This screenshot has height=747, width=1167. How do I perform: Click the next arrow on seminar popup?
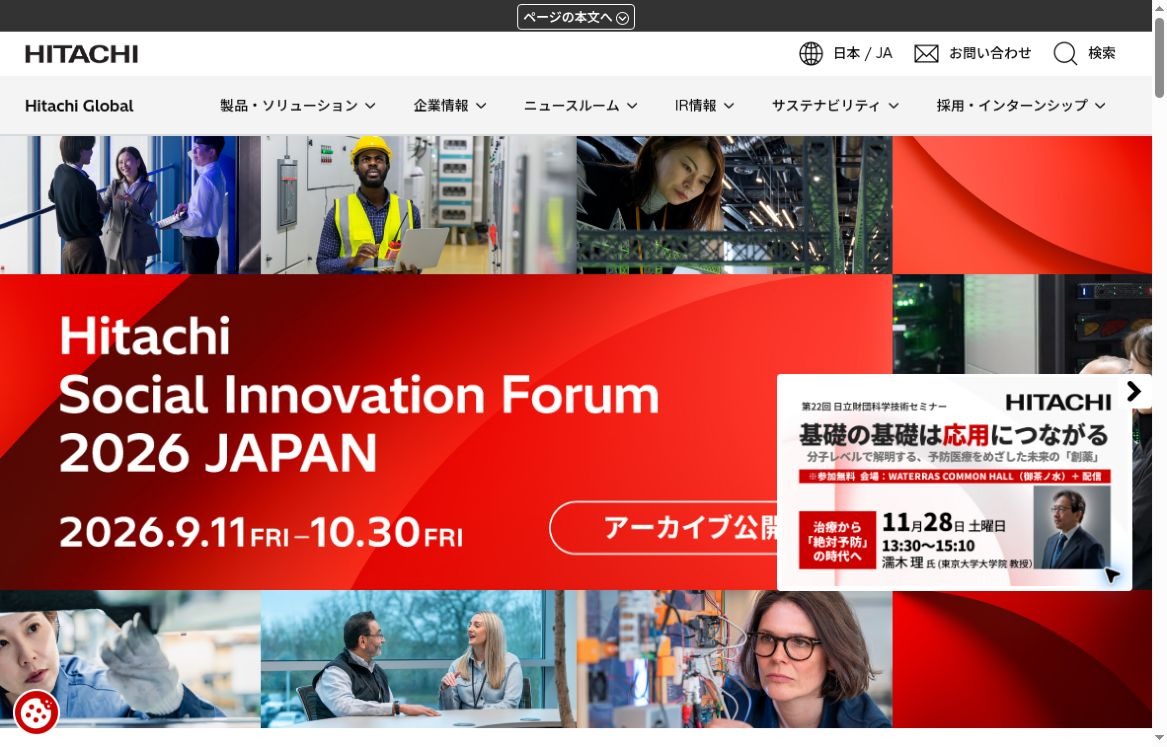pos(1134,391)
